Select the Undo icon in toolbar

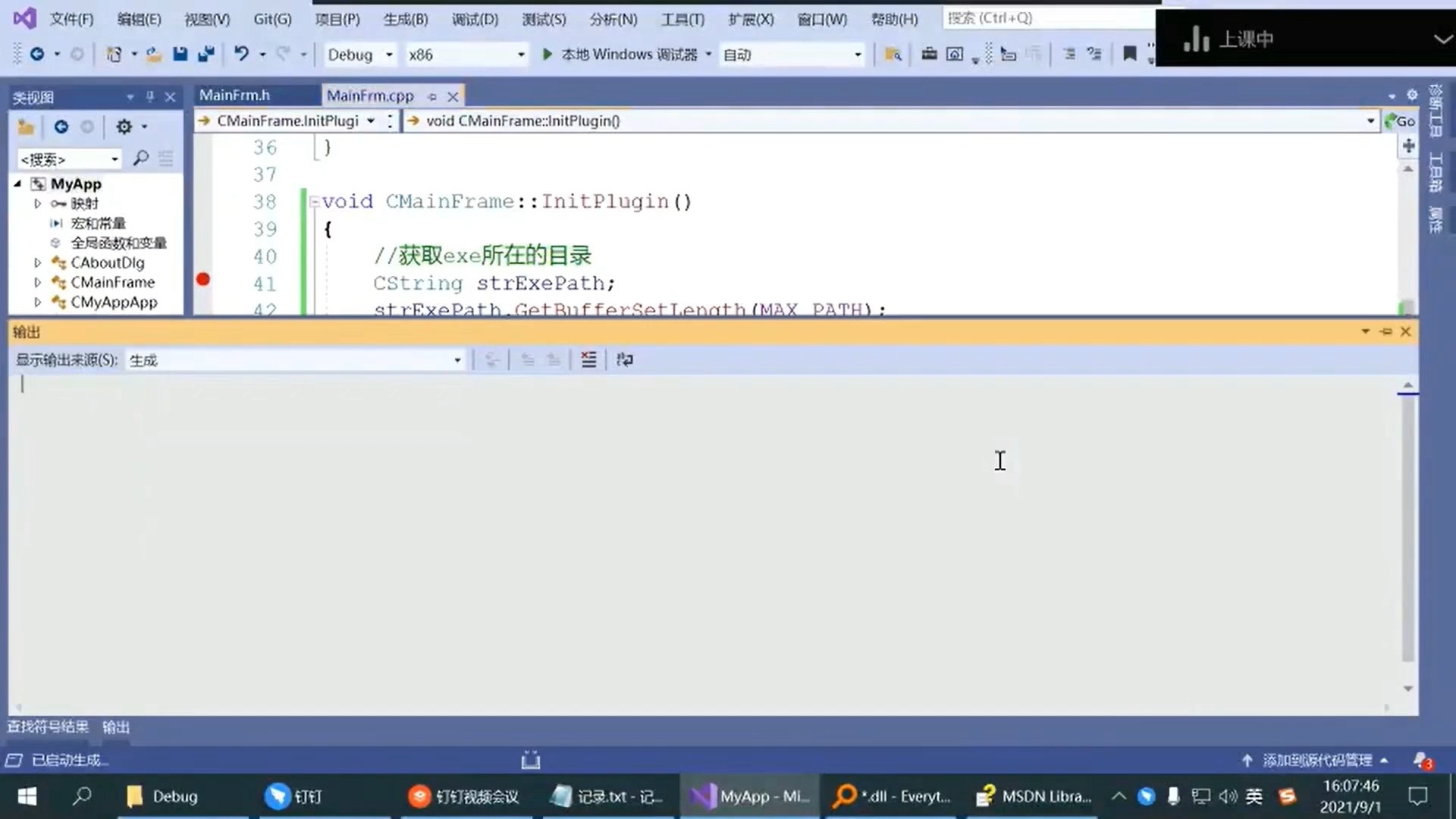[x=241, y=54]
